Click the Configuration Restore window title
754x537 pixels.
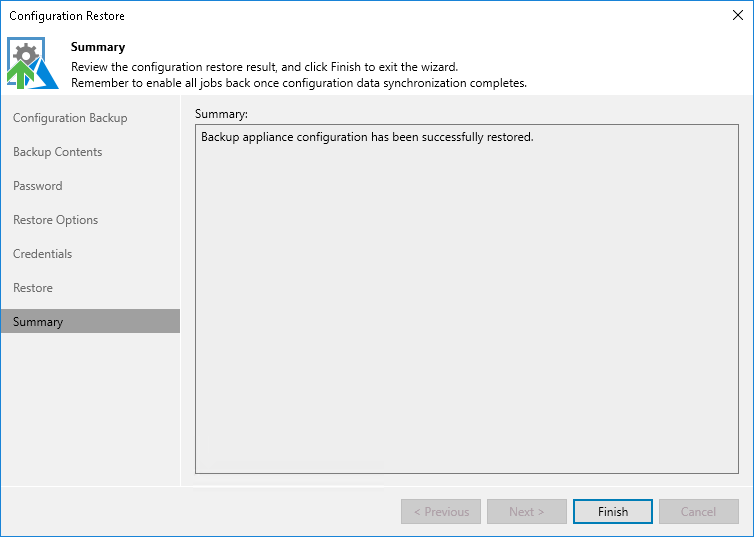(67, 16)
